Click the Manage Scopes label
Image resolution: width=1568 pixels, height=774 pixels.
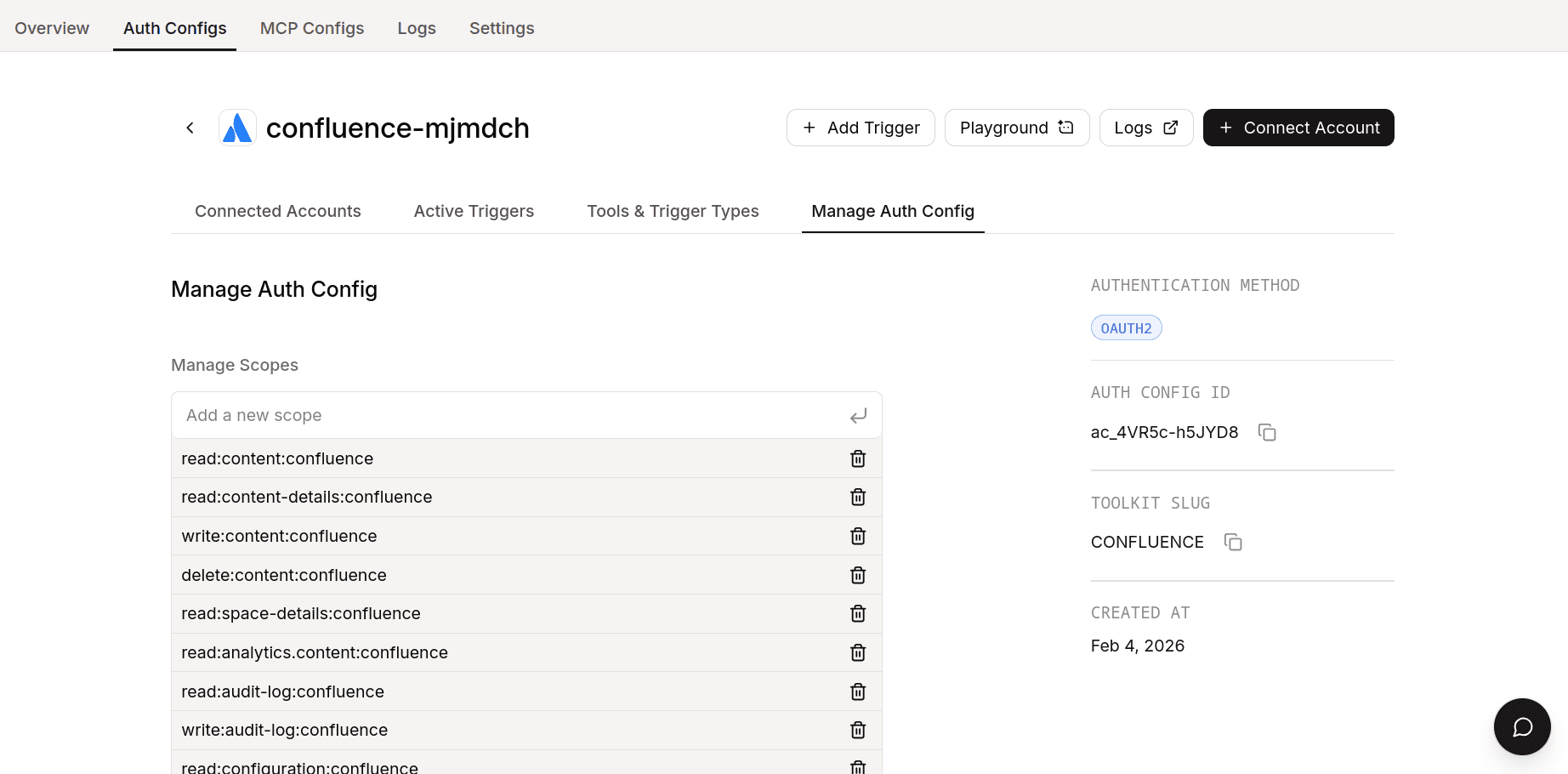tap(235, 365)
